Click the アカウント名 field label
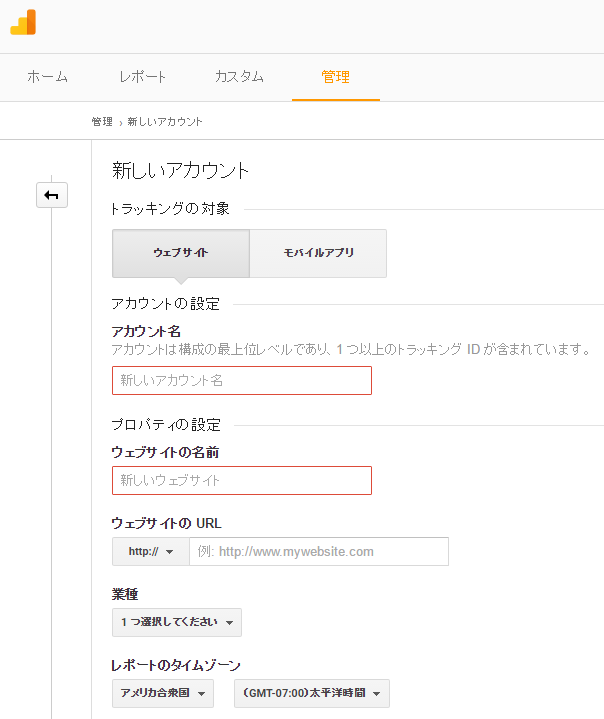The height and width of the screenshot is (719, 604). 146,332
